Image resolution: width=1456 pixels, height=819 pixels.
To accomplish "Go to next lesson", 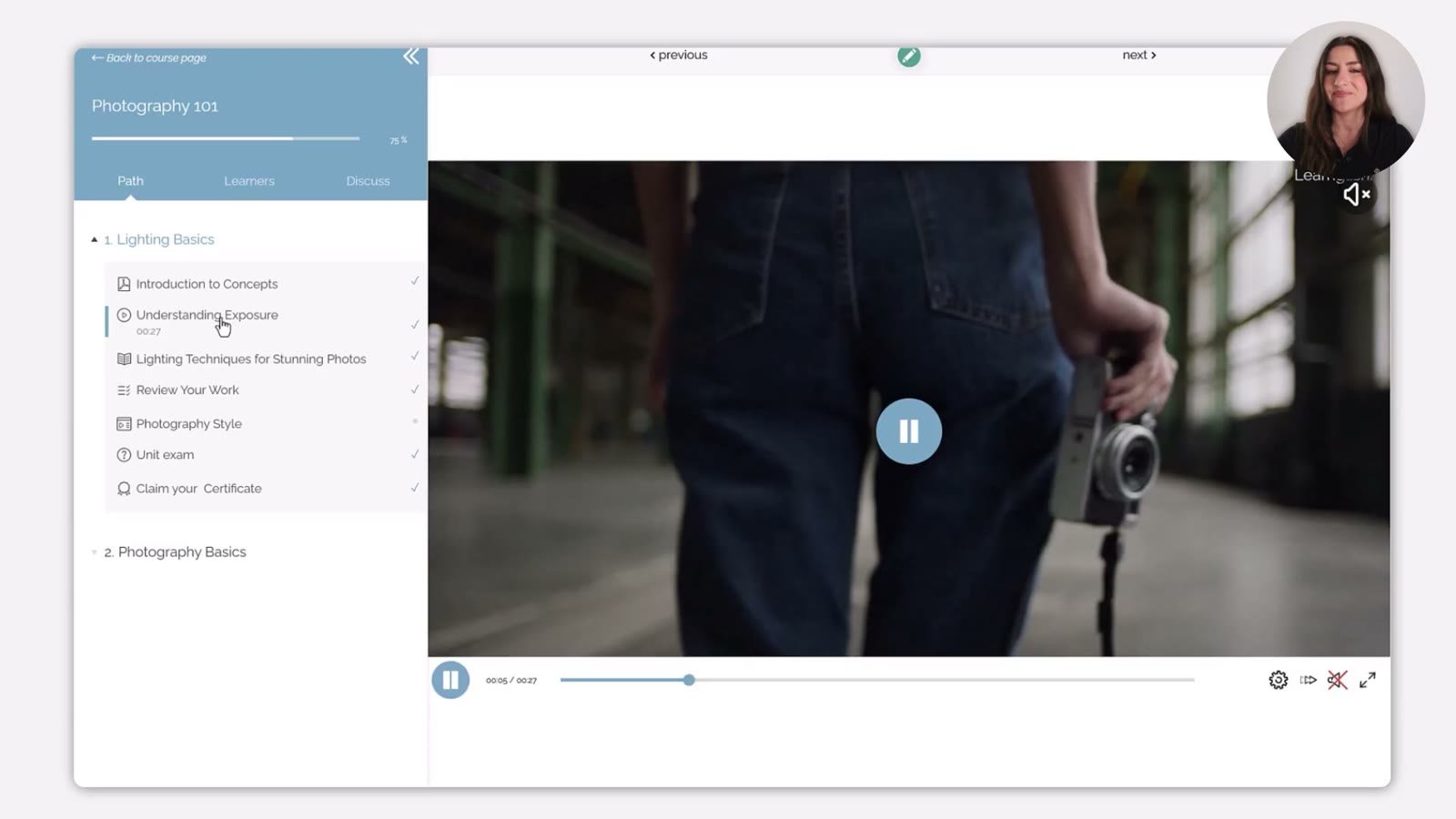I will click(1139, 55).
